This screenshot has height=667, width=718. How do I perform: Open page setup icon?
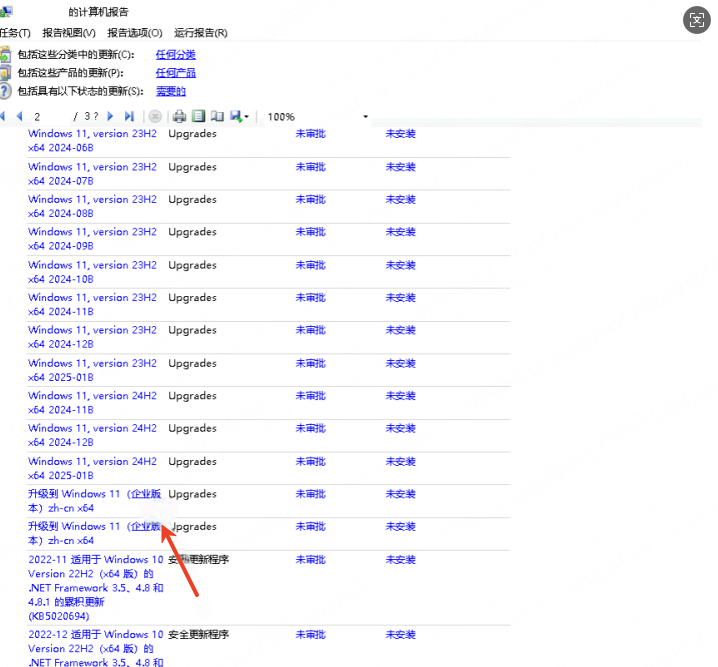(218, 116)
